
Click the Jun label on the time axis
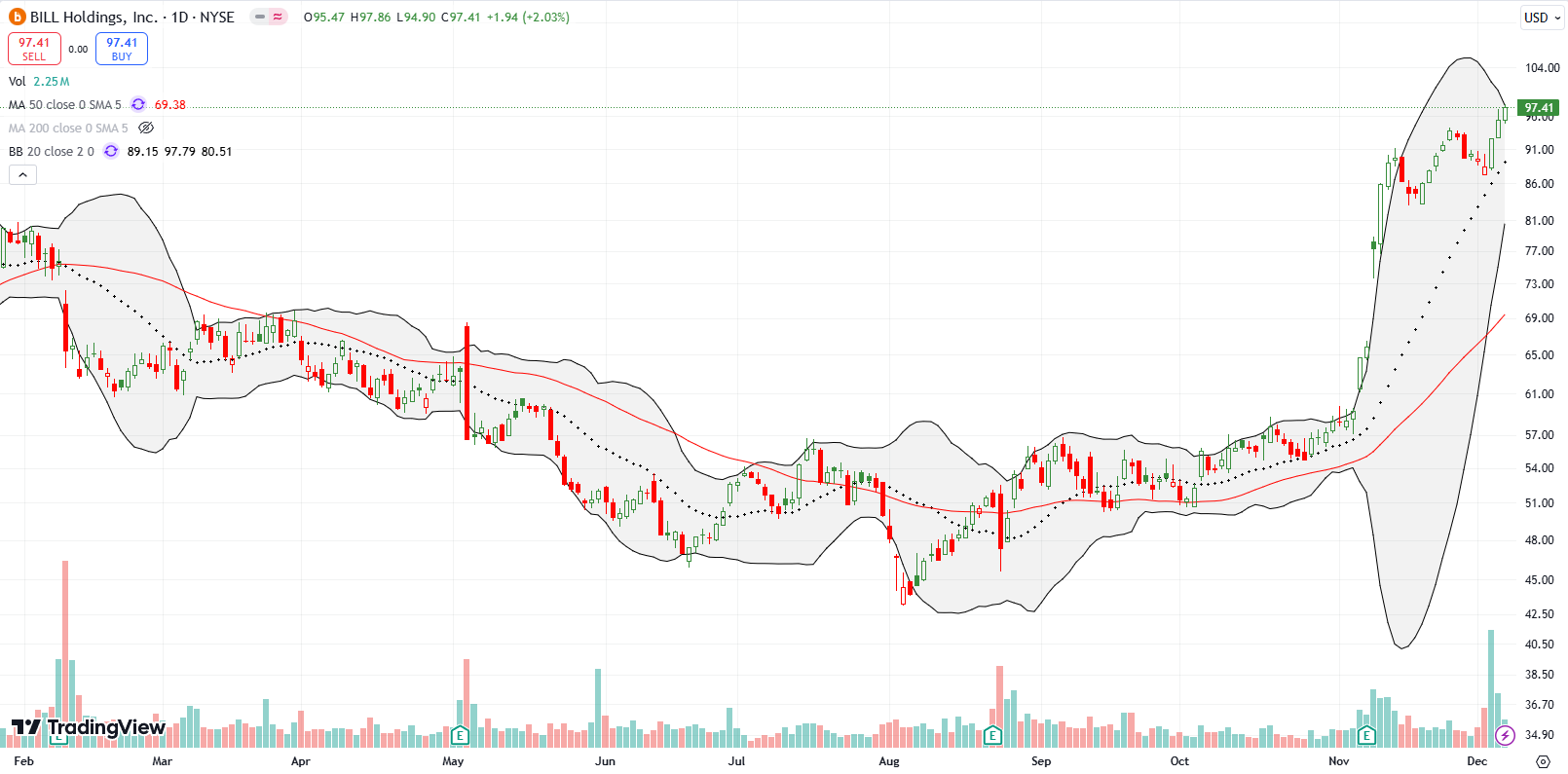click(605, 761)
